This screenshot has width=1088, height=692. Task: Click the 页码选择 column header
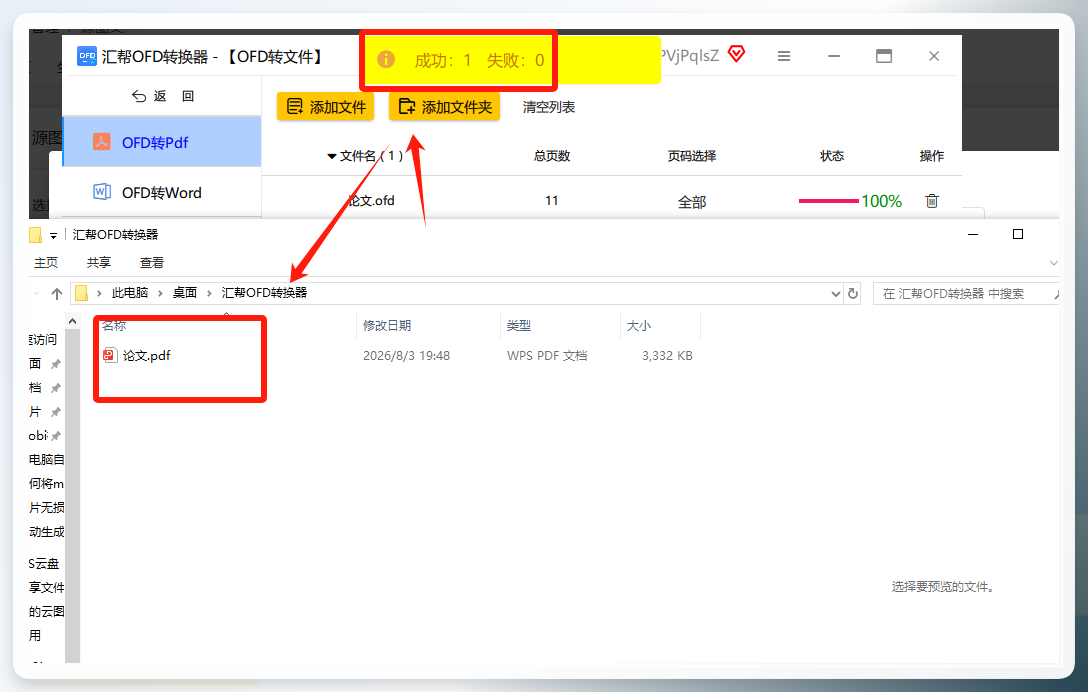tap(692, 156)
